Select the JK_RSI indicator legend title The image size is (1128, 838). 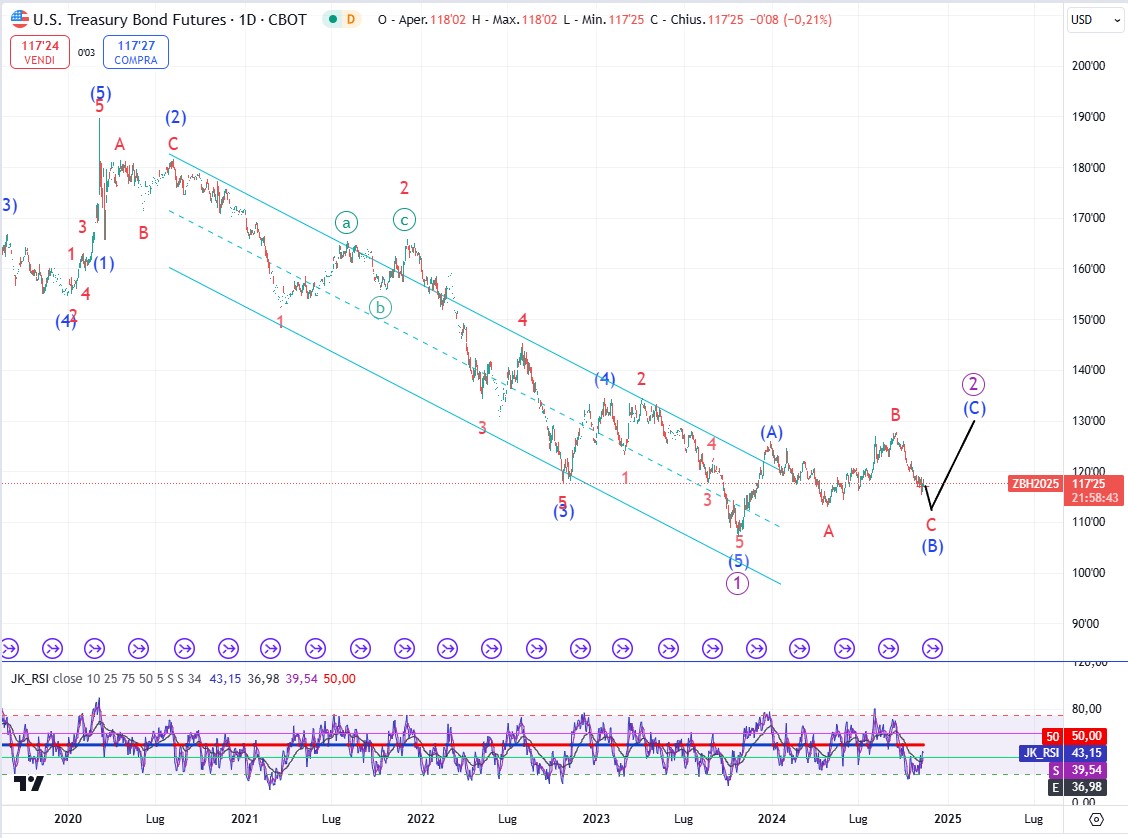coord(29,678)
